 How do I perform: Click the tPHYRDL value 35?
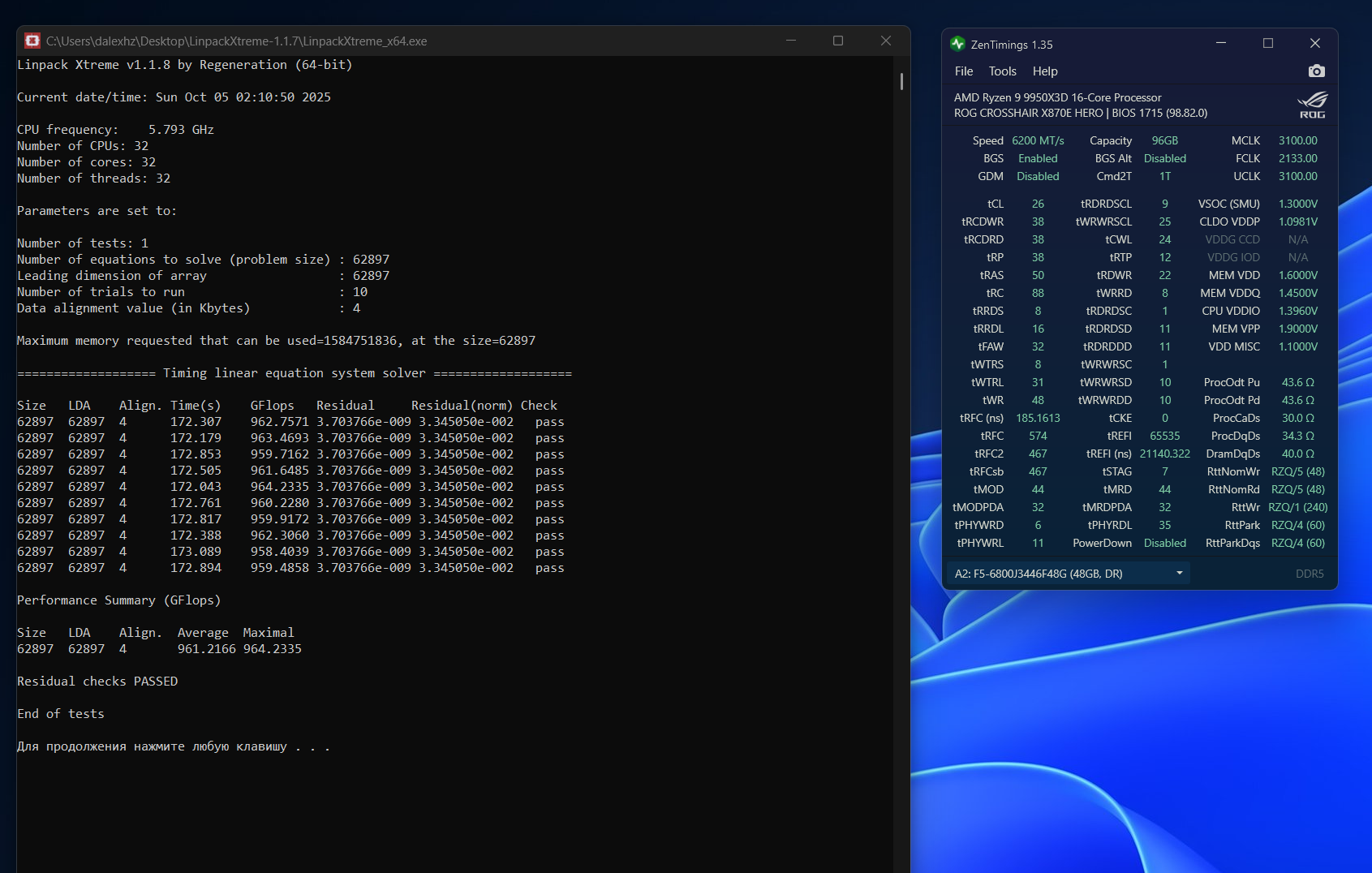1165,525
